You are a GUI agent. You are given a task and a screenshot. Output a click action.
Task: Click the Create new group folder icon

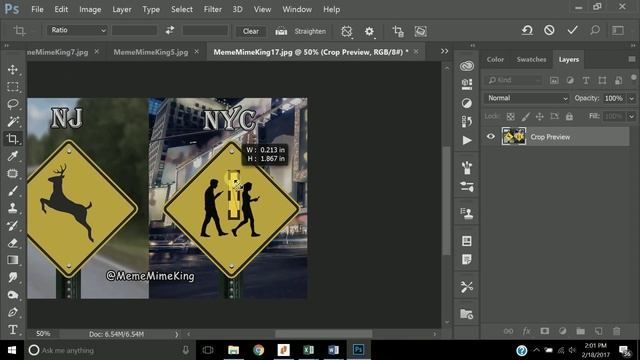tap(580, 331)
